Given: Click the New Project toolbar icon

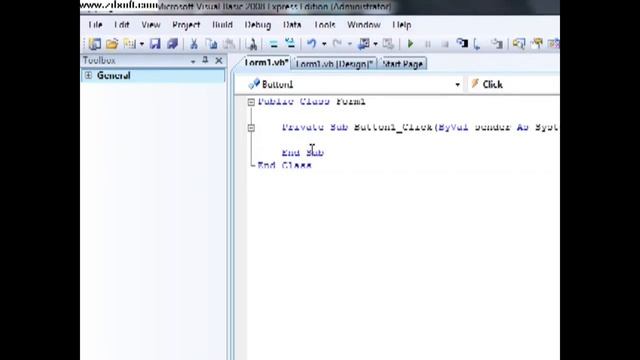Looking at the screenshot, I should click(95, 44).
